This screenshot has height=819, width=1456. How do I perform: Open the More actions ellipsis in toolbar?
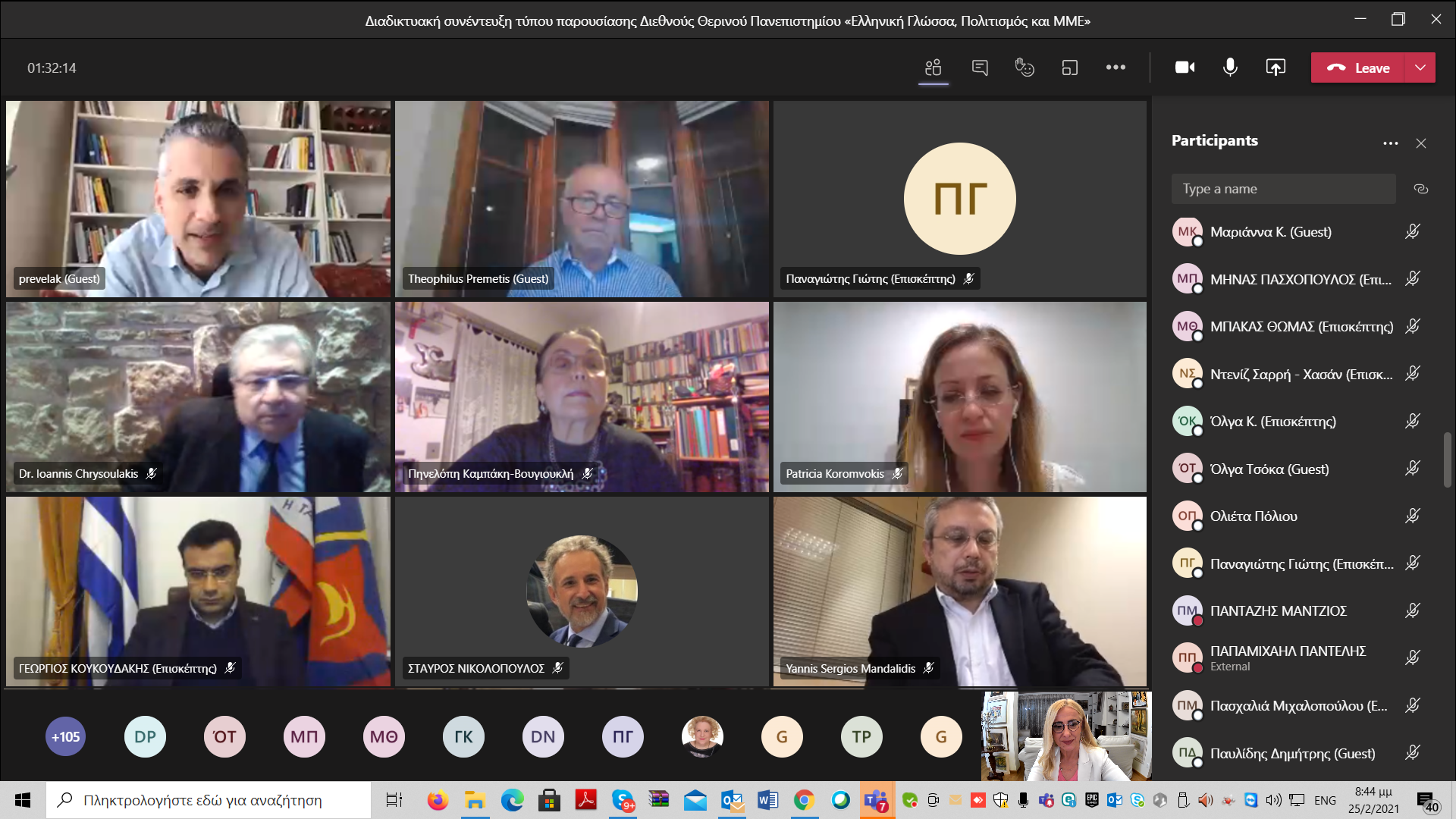click(1116, 67)
